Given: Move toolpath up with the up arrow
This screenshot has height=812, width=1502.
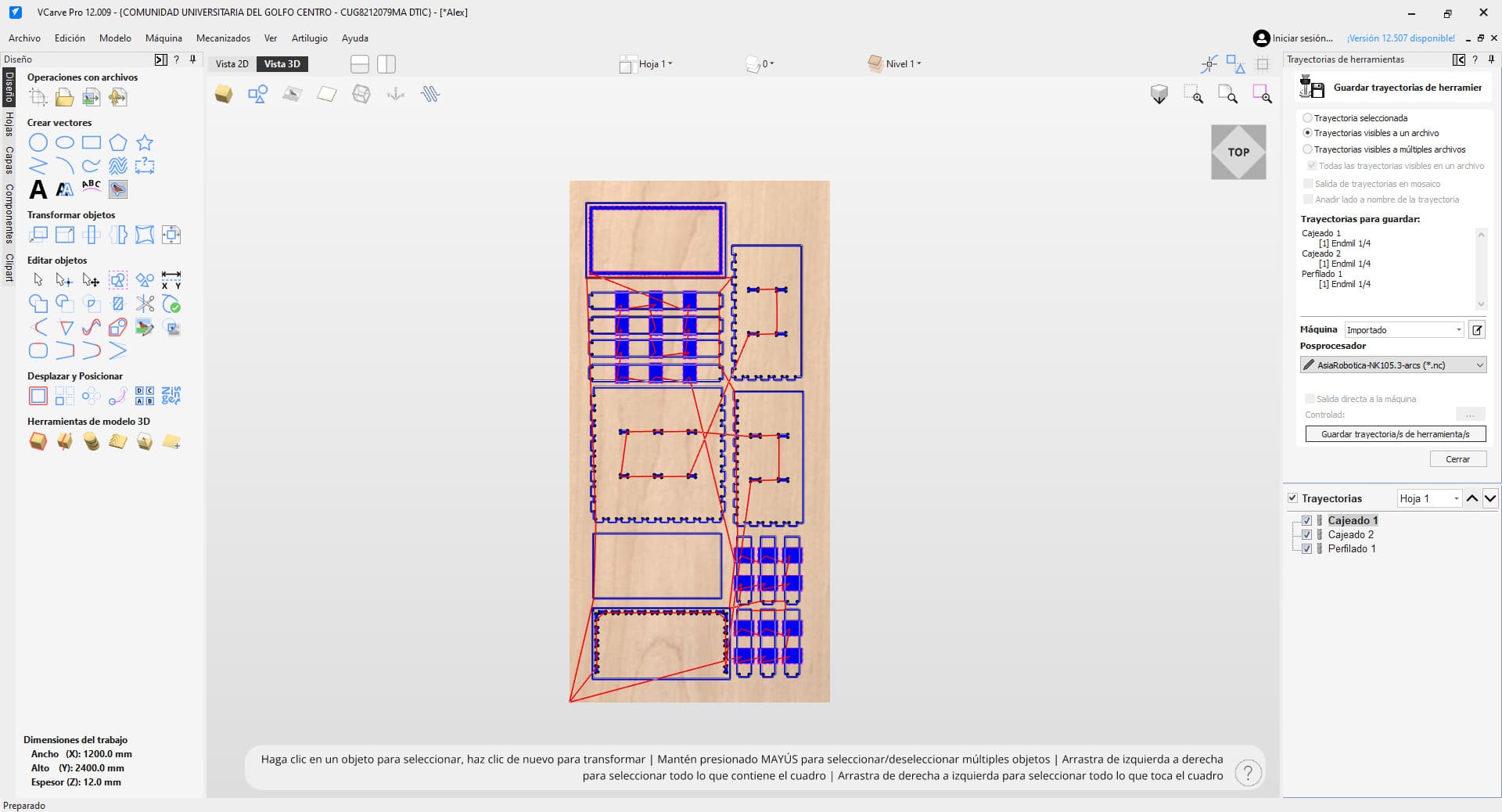Looking at the screenshot, I should pos(1472,498).
